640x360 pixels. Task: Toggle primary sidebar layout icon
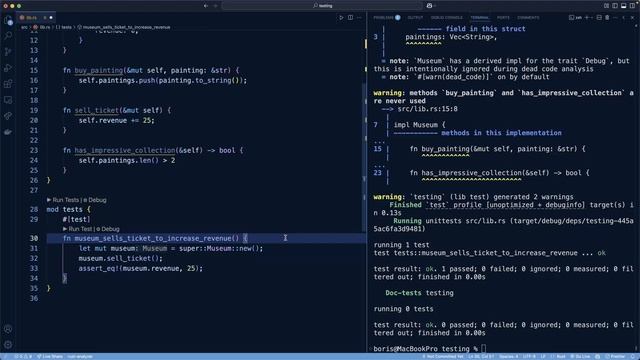click(615, 6)
